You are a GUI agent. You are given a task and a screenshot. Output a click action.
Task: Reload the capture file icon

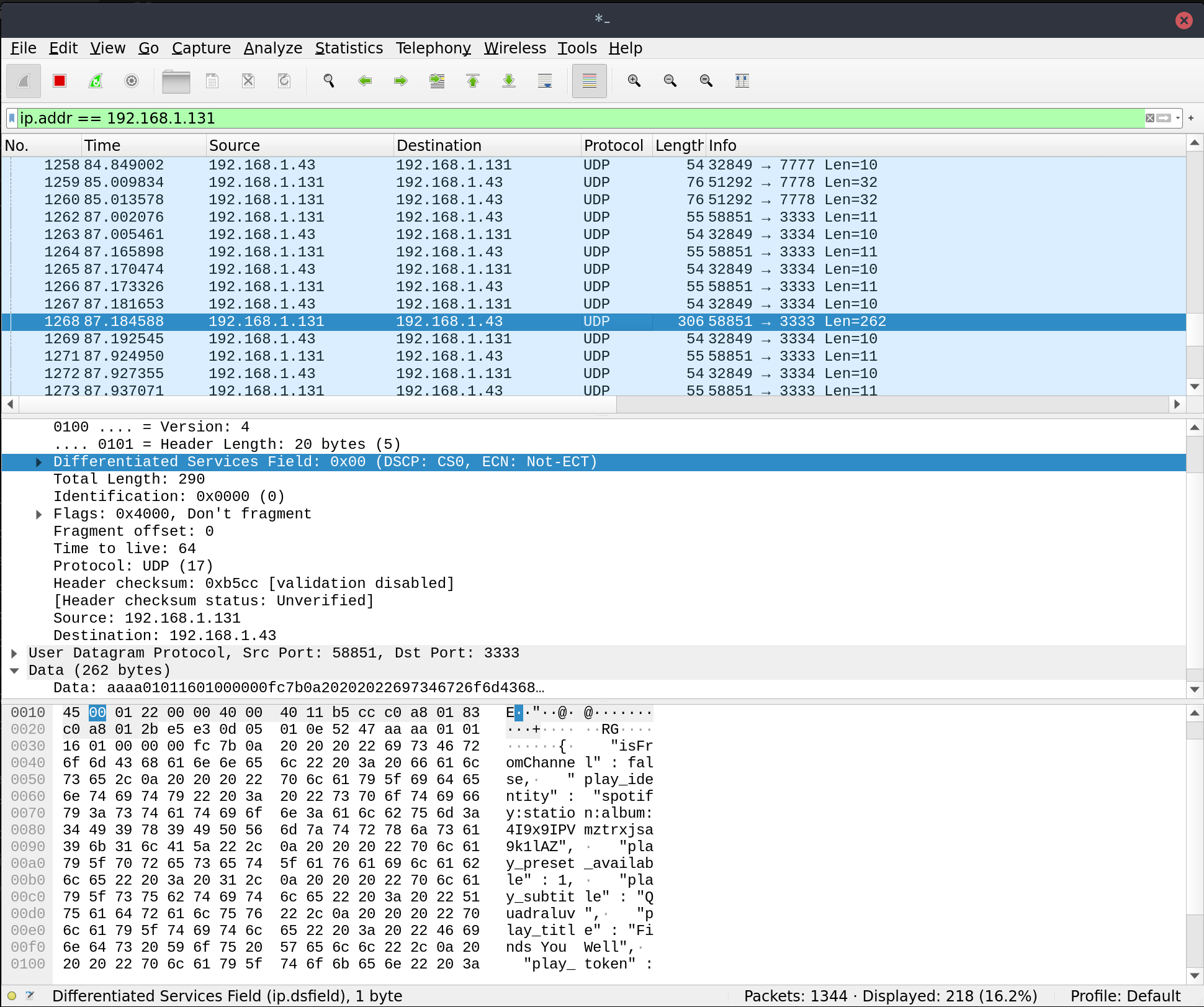[284, 81]
